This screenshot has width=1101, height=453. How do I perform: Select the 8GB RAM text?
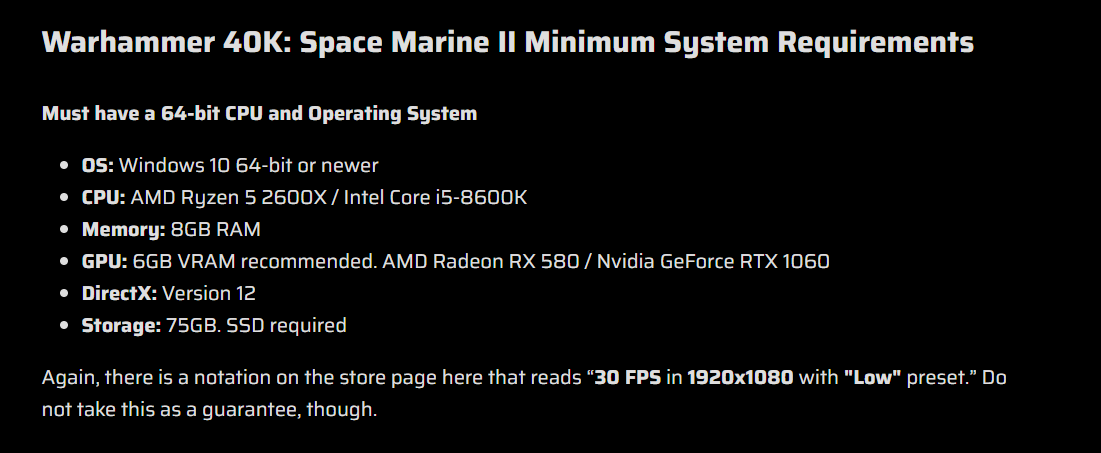point(216,230)
